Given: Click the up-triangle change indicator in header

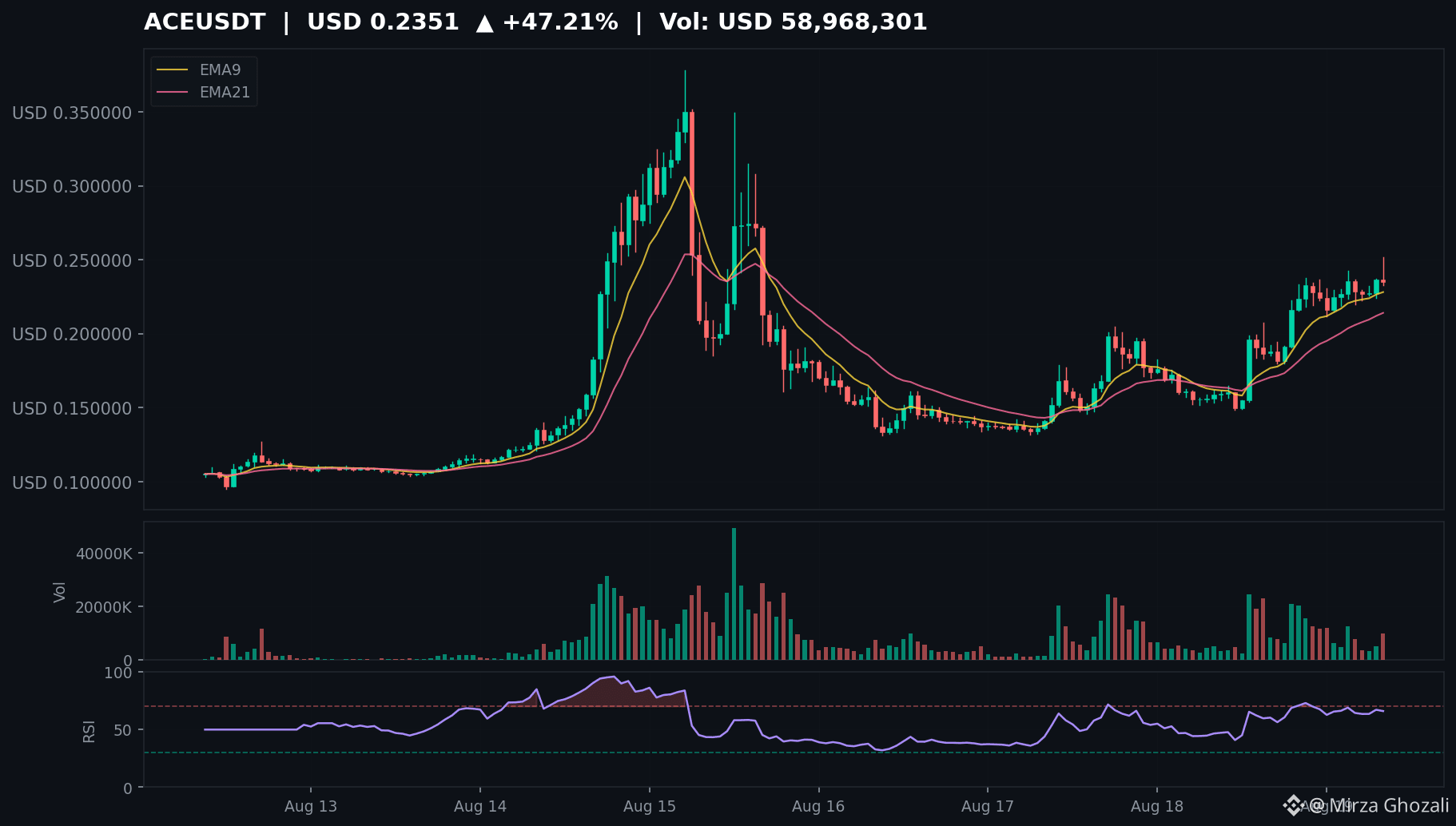Looking at the screenshot, I should click(x=484, y=23).
